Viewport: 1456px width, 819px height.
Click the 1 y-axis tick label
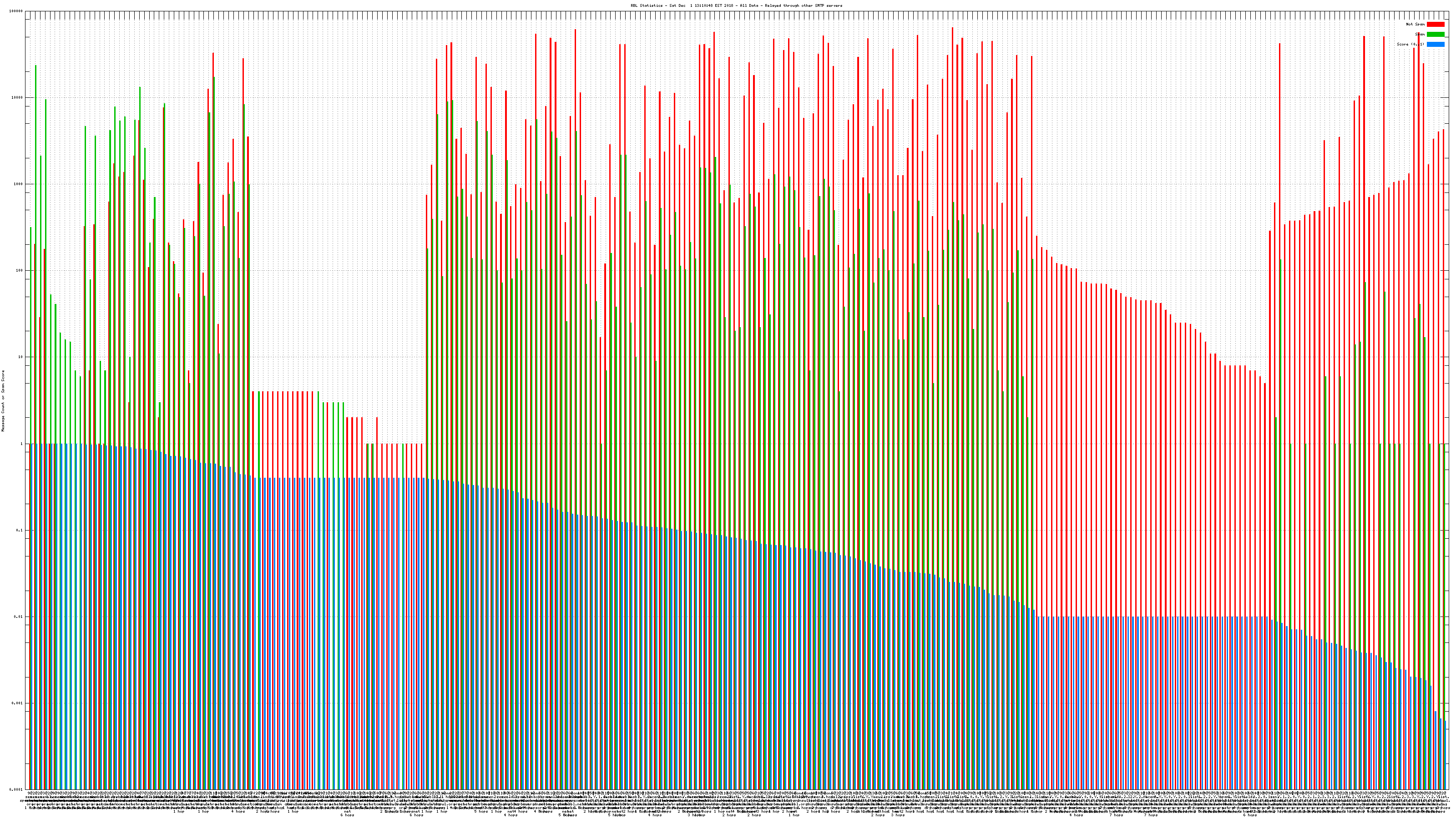[22, 444]
